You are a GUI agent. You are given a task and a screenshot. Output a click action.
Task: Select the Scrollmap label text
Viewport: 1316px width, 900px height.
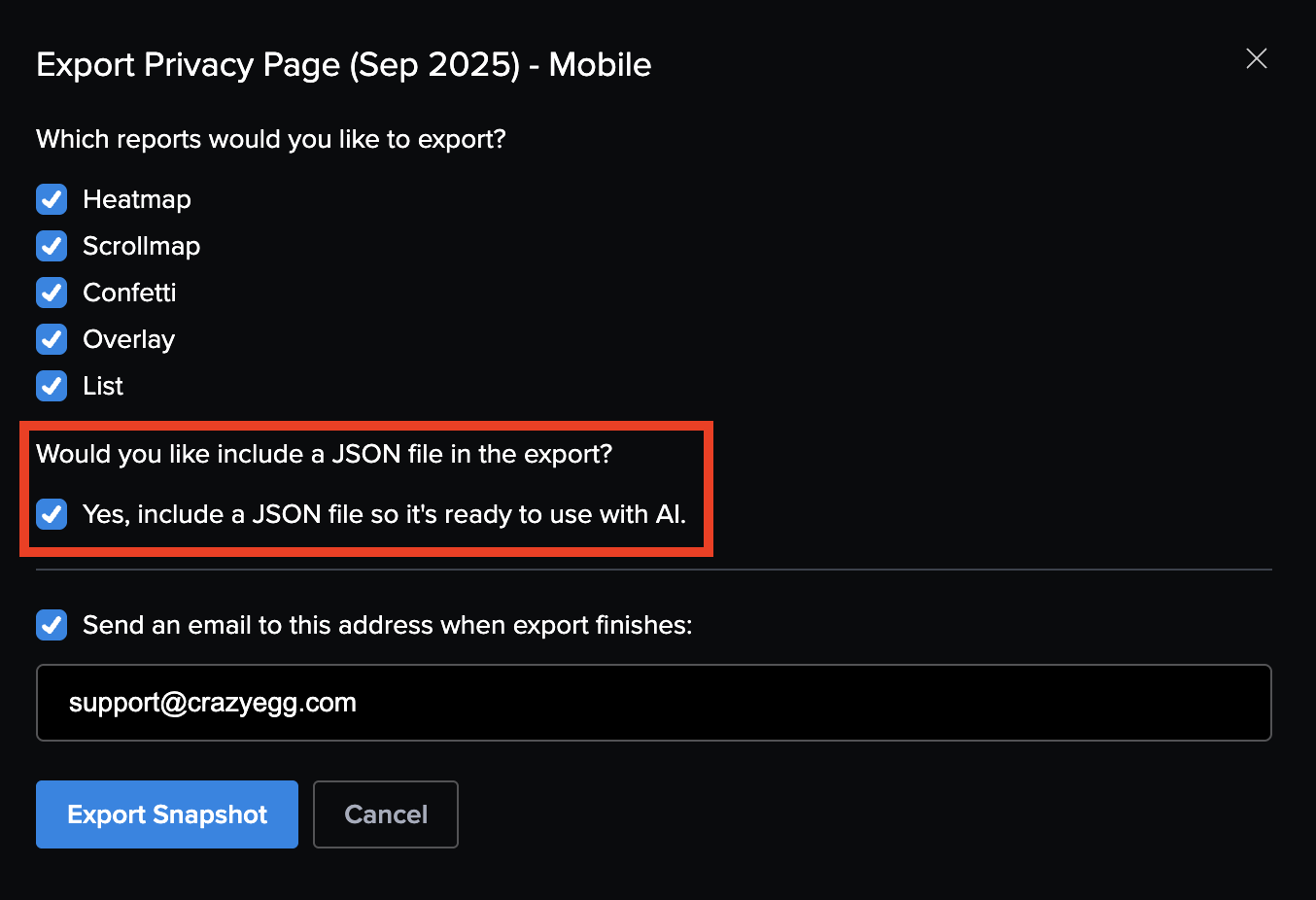[x=142, y=246]
